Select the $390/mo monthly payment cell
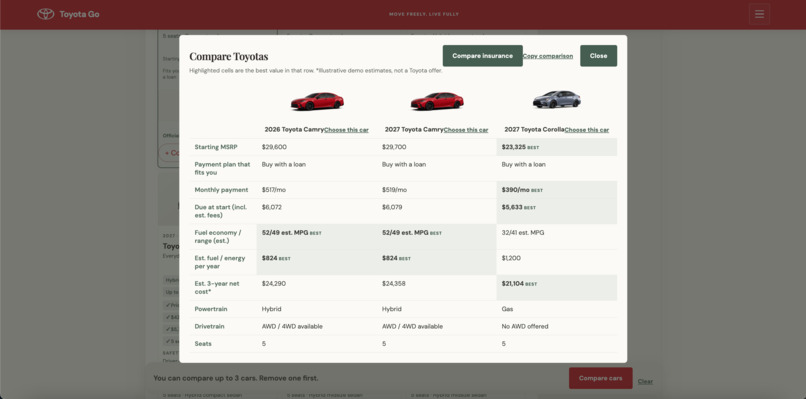 click(x=557, y=190)
